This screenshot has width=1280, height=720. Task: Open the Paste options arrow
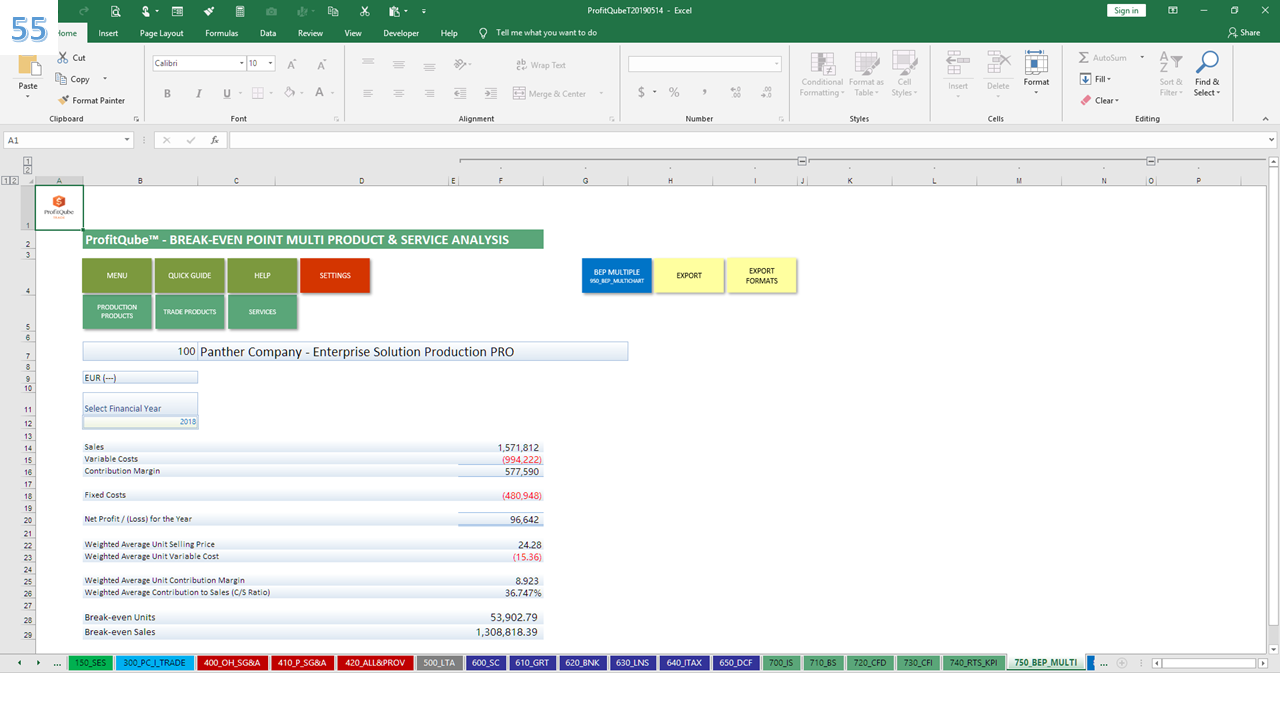29,97
